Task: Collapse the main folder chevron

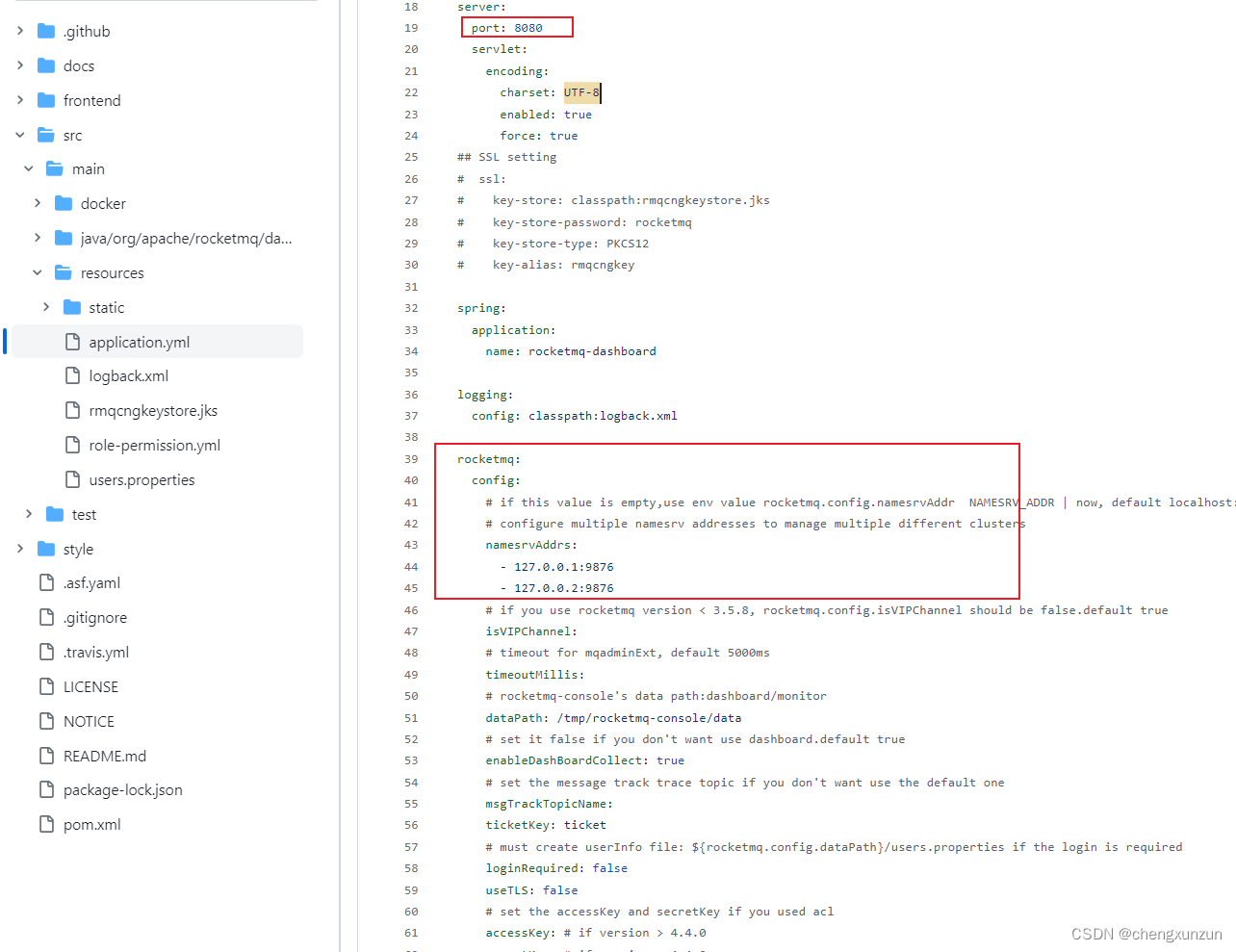Action: pyautogui.click(x=29, y=168)
